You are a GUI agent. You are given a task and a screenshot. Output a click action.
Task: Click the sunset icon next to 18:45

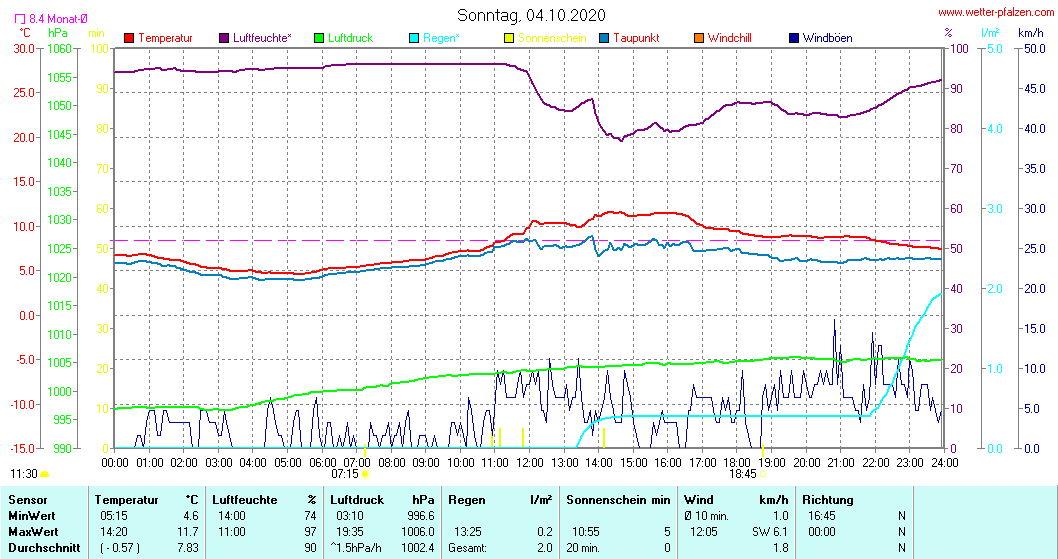763,475
